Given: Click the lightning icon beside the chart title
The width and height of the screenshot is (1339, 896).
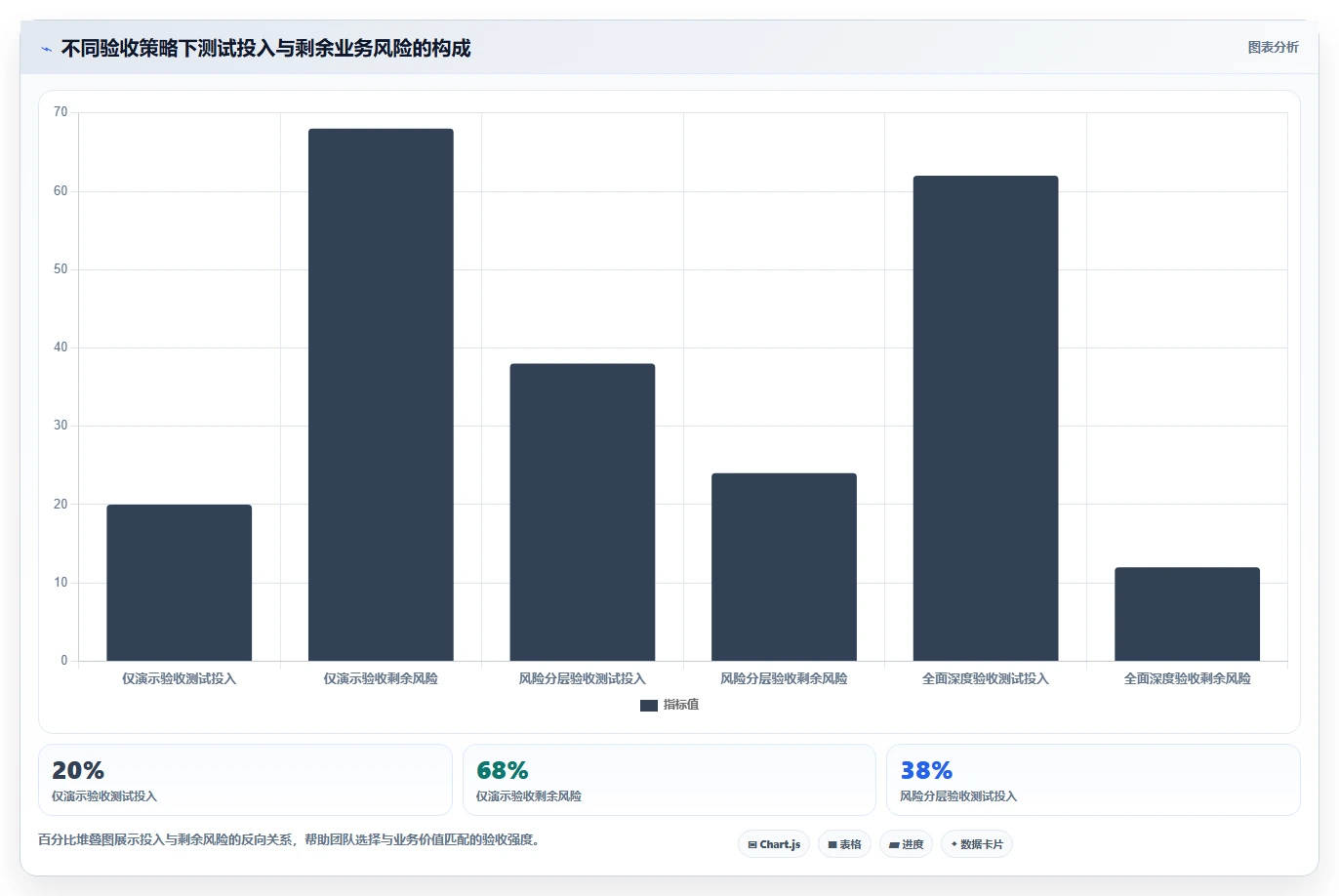Looking at the screenshot, I should (46, 49).
